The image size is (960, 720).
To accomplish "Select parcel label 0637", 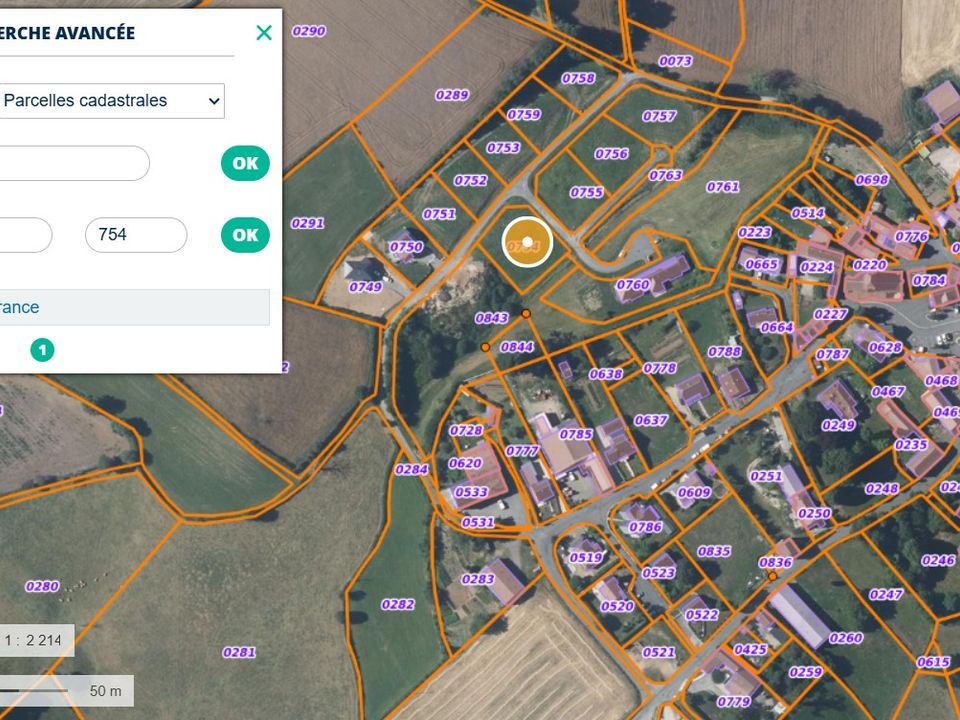I will coord(650,420).
